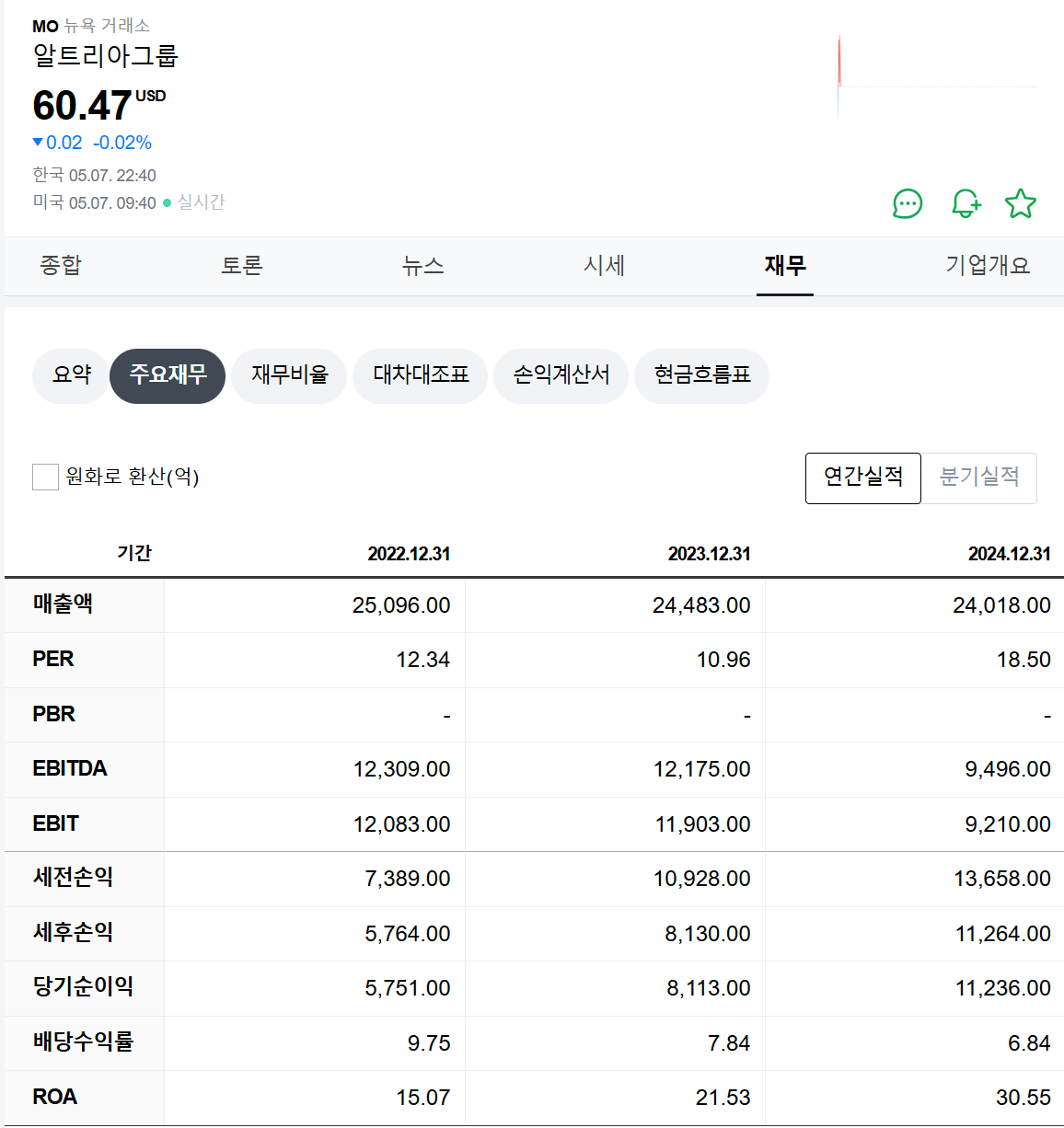
Task: Click ROA value 30.55
Action: coord(1024,1098)
